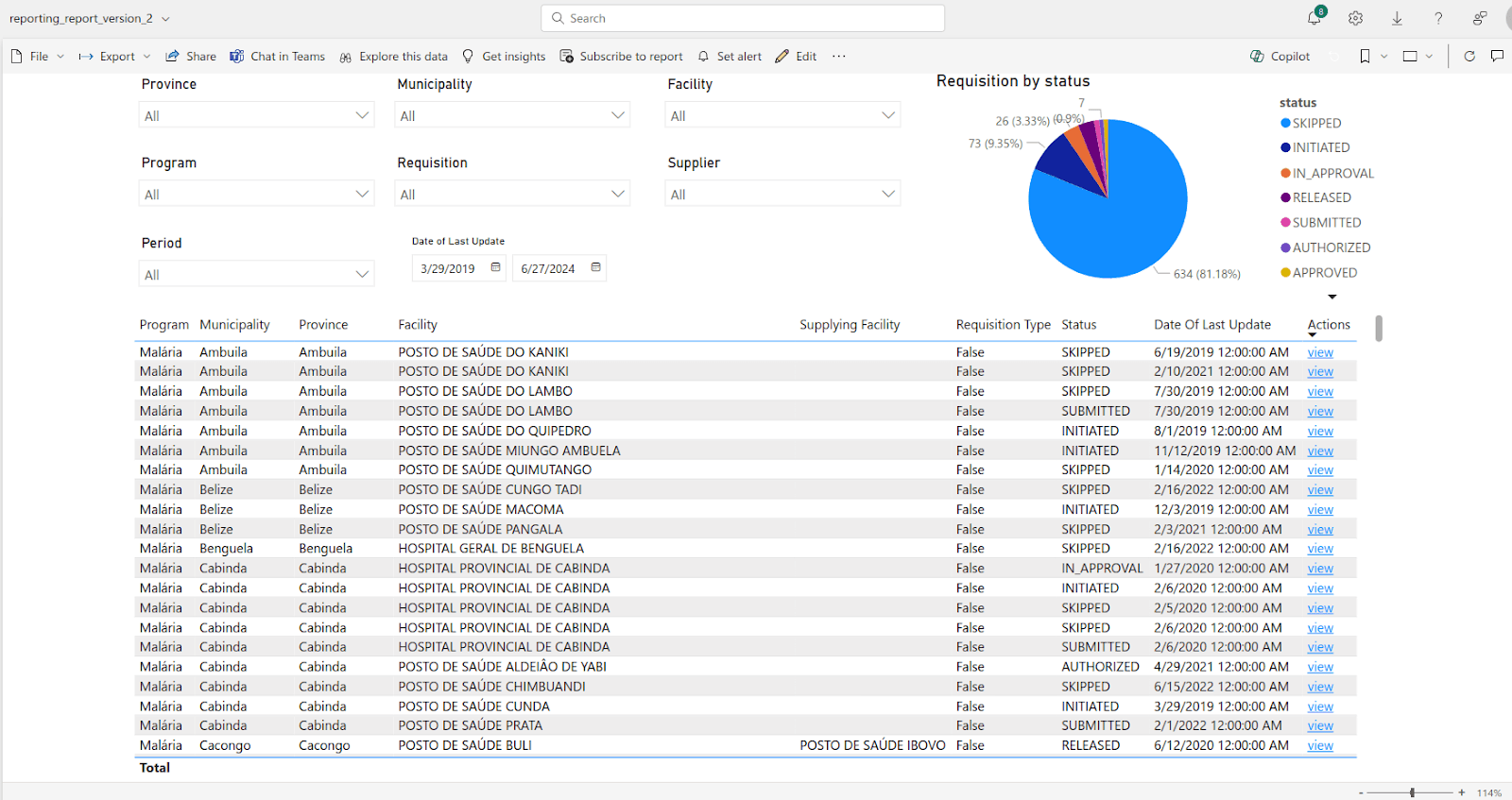Sort by Actions column header
The image size is (1512, 800).
(x=1329, y=324)
